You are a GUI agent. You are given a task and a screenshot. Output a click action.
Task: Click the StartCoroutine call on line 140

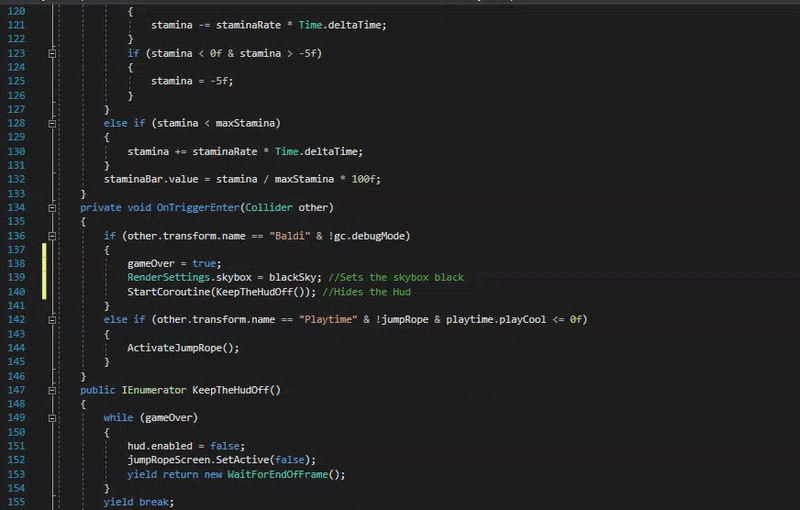[221, 292]
